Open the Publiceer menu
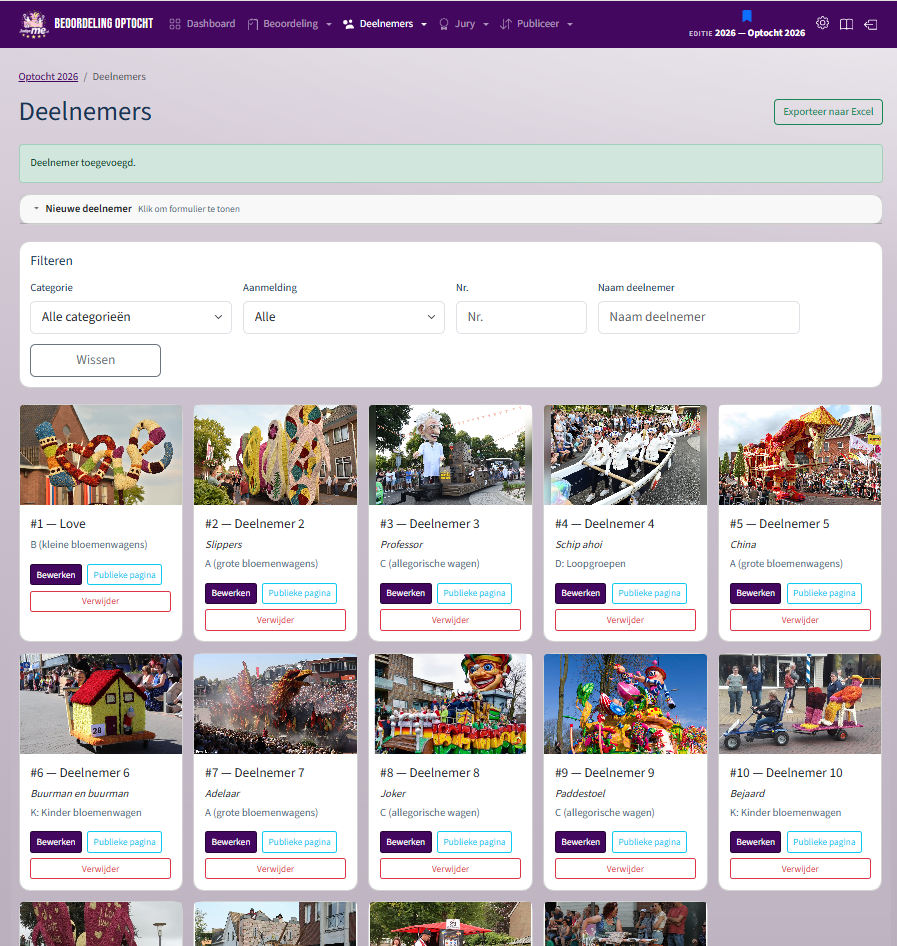 pos(537,24)
